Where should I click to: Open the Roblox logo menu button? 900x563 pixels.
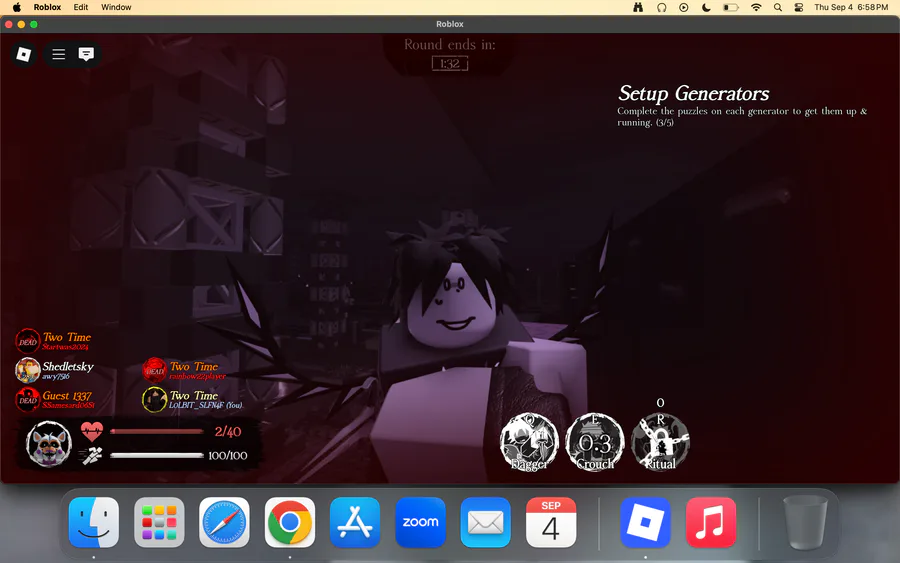click(24, 55)
